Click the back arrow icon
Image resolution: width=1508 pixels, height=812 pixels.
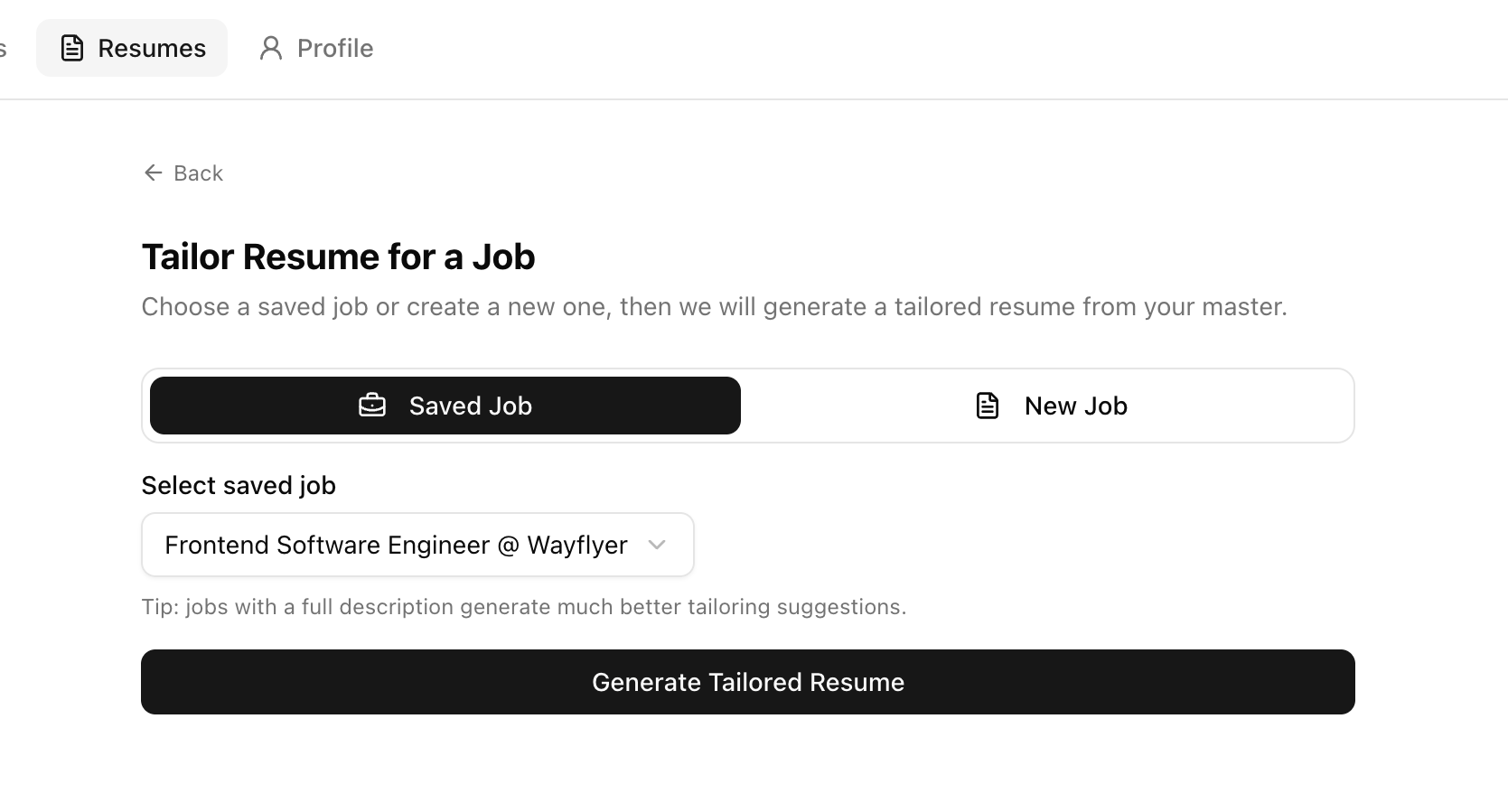pyautogui.click(x=152, y=173)
